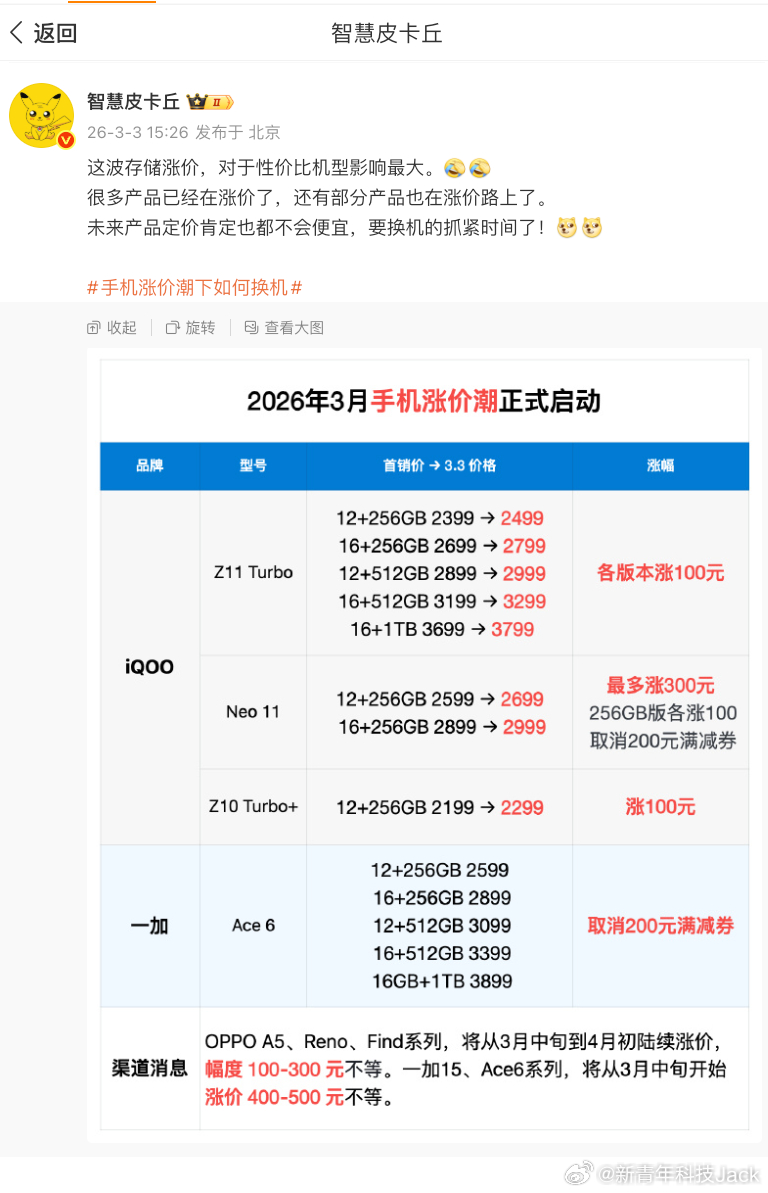Click the page title 智慧皮卡丘
Screen dimensions: 768x1193
[387, 33]
